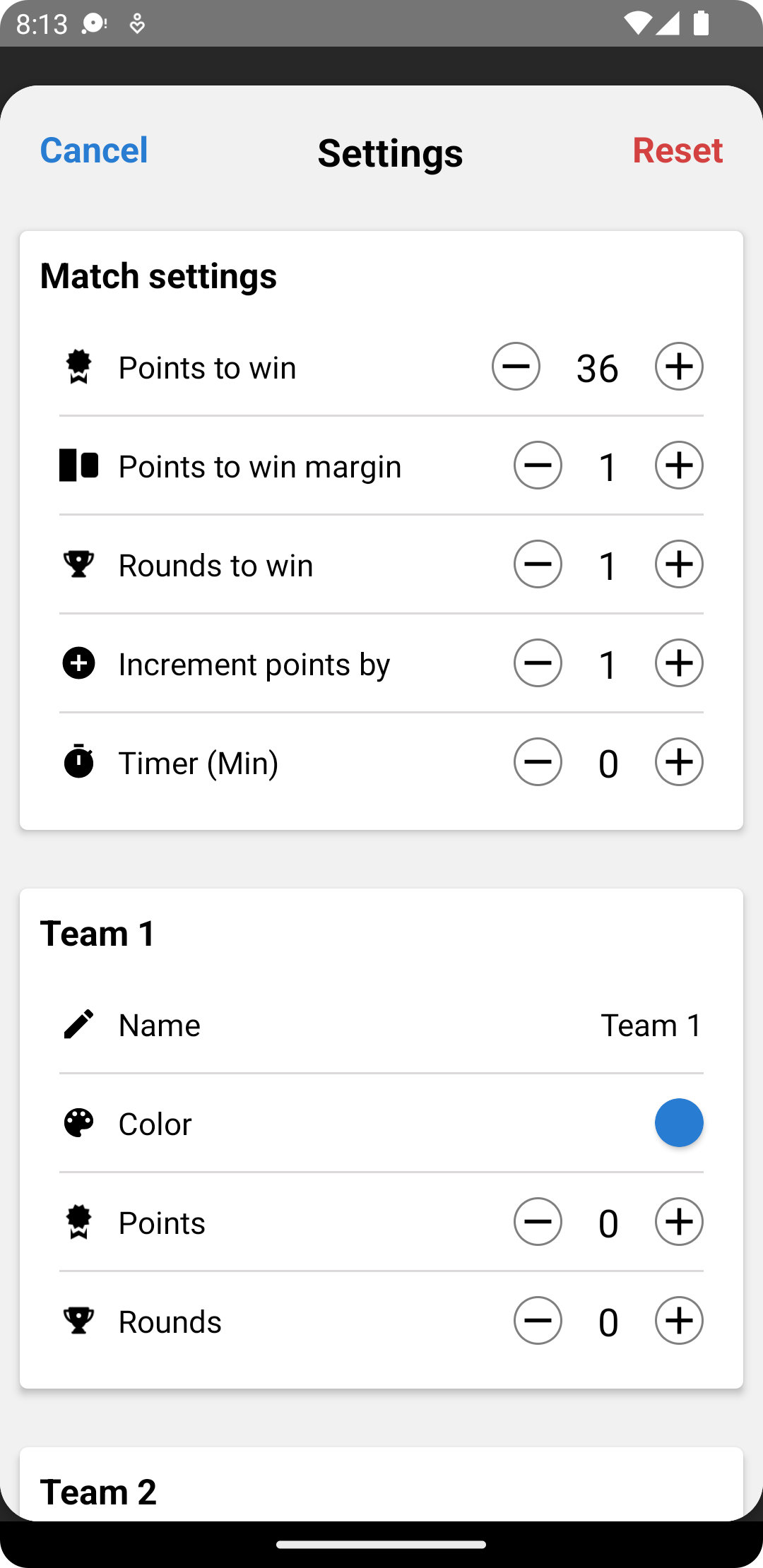This screenshot has width=763, height=1568.
Task: Reduce Timer (Min) value
Action: [538, 762]
